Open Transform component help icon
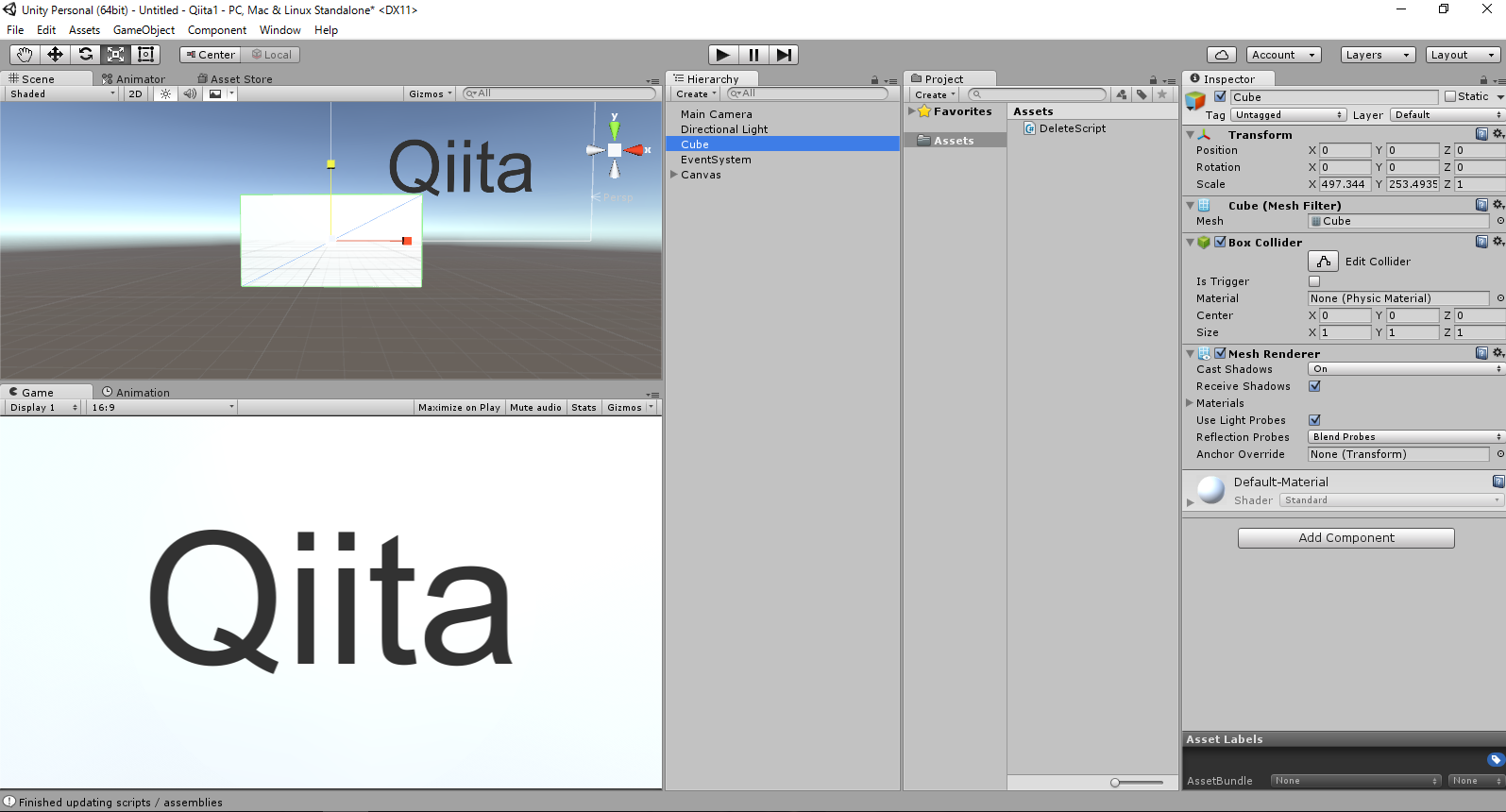The width and height of the screenshot is (1506, 812). pyautogui.click(x=1481, y=134)
